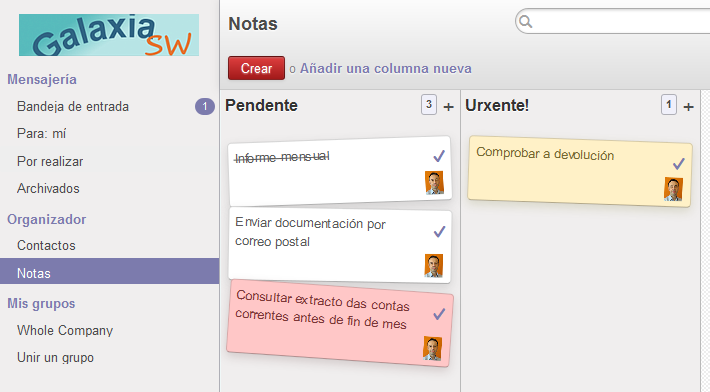Click the checkmark on Informe mensual note
Viewport: 710px width, 392px height.
point(439,156)
